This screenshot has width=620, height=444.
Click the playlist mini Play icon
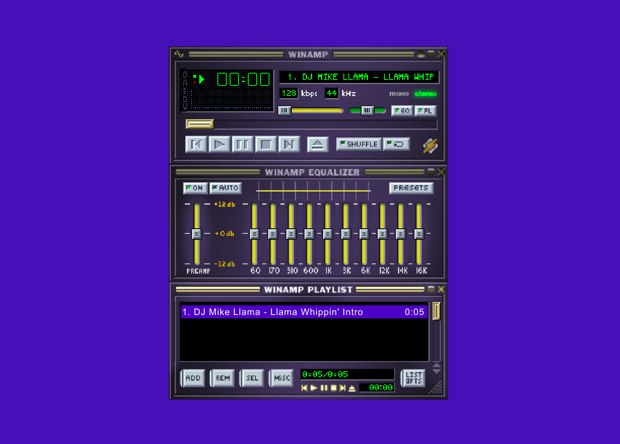click(314, 388)
